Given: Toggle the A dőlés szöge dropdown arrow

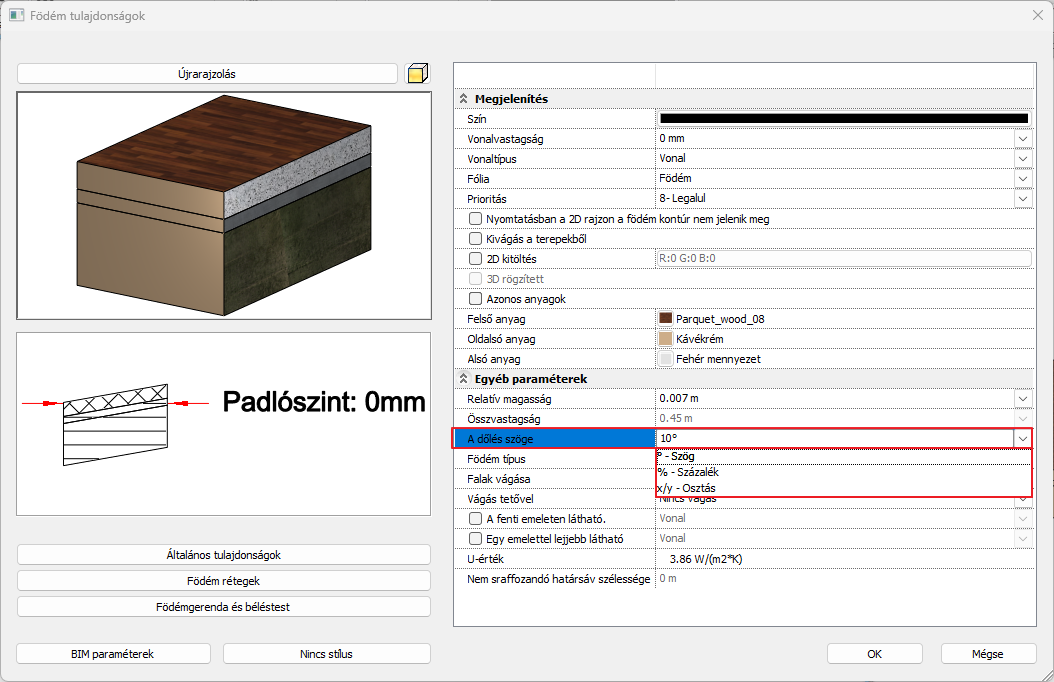Looking at the screenshot, I should [x=1023, y=439].
